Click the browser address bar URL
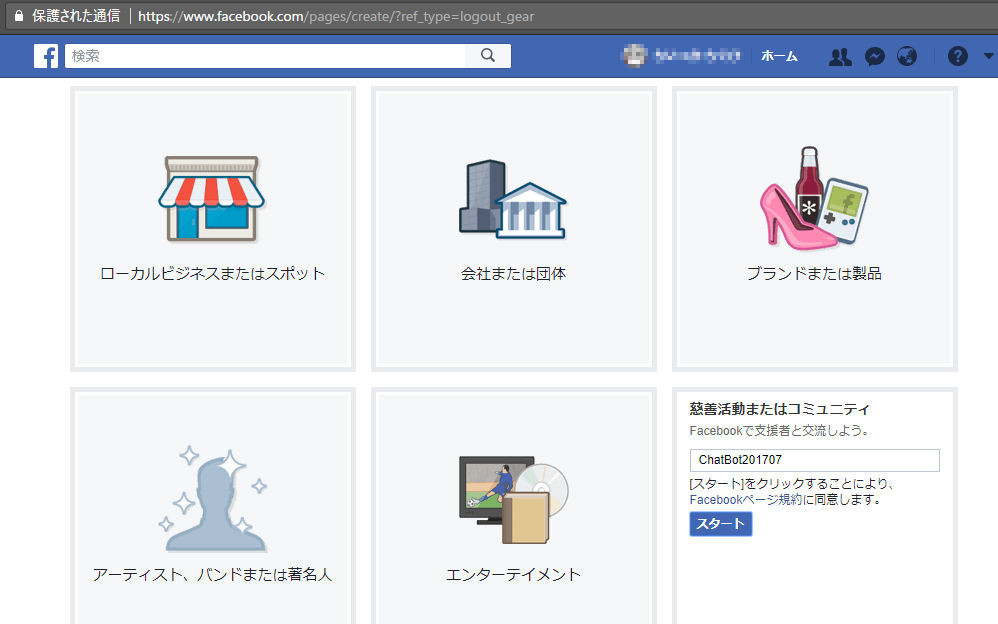Screen dimensions: 998x624 click(x=336, y=17)
